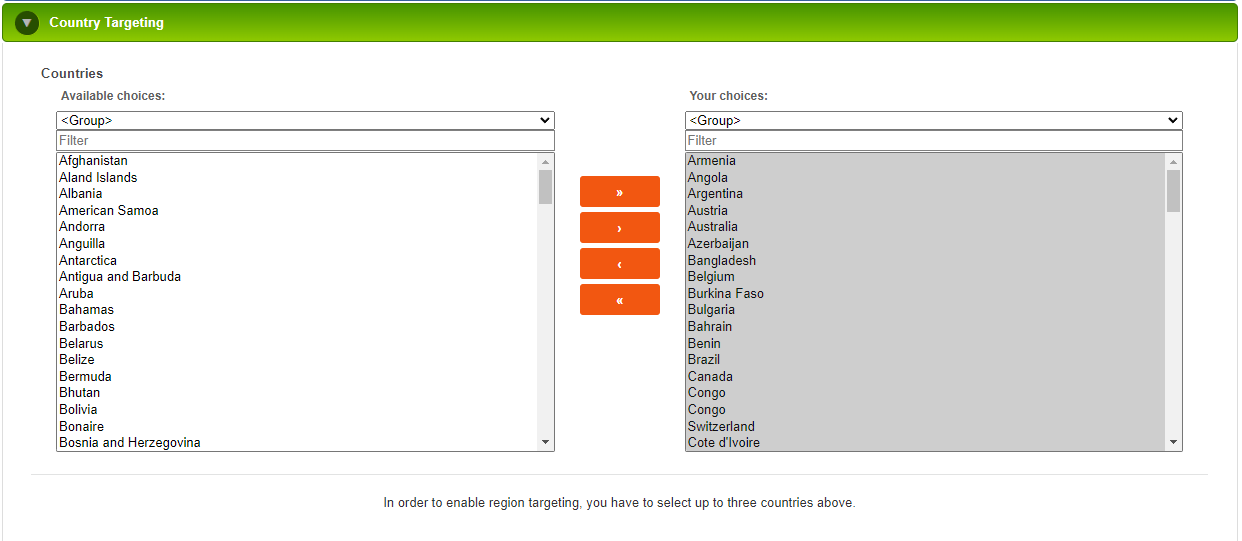Select Antarctica in available choices
Viewport: 1242px width, 541px height.
pyautogui.click(x=297, y=260)
